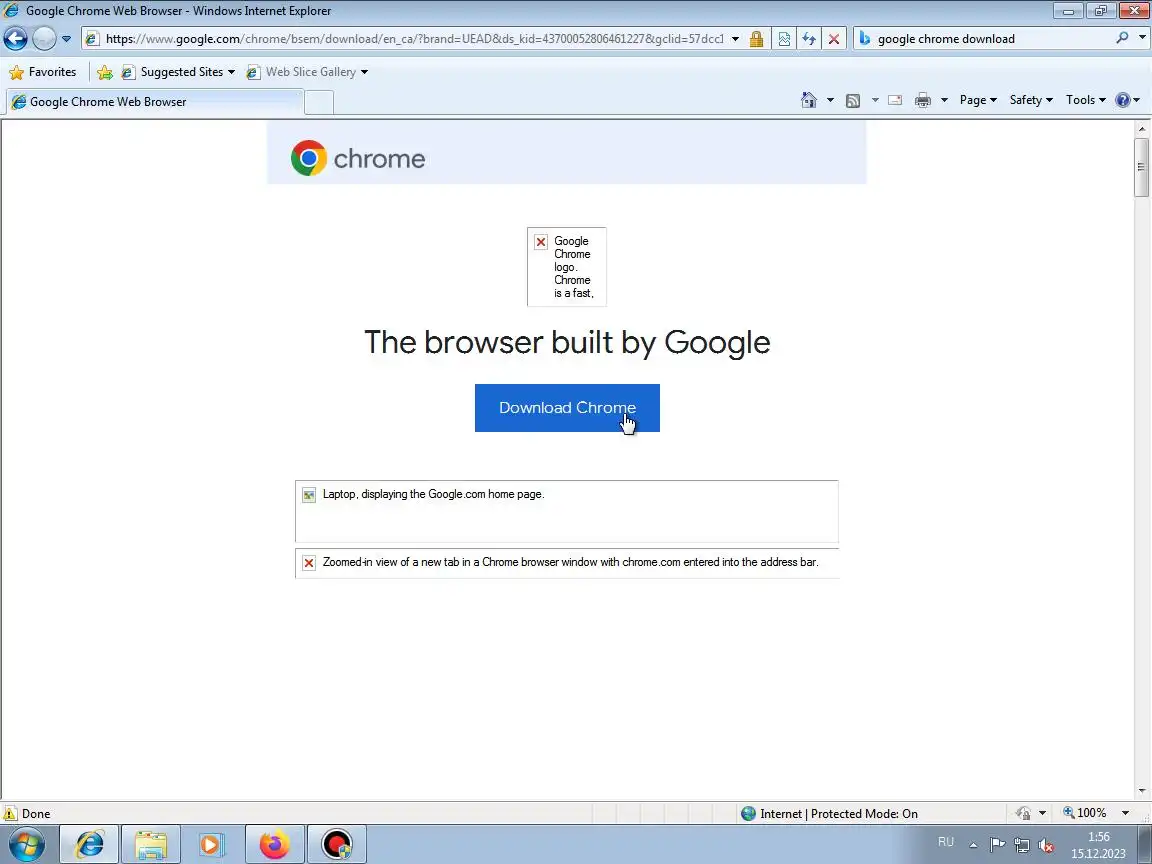Open Windows Media Player taskbar icon
This screenshot has height=864, width=1152.
coord(212,844)
